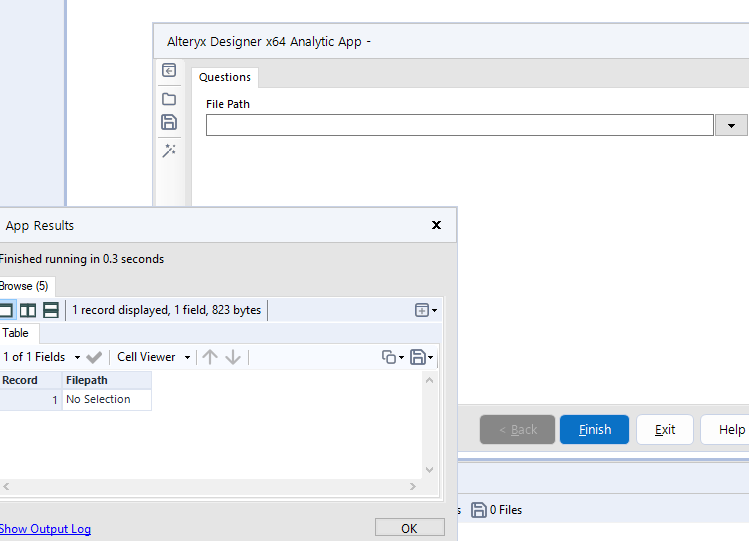The height and width of the screenshot is (541, 749).
Task: Click the magic wand icon in sidebar
Action: click(169, 150)
